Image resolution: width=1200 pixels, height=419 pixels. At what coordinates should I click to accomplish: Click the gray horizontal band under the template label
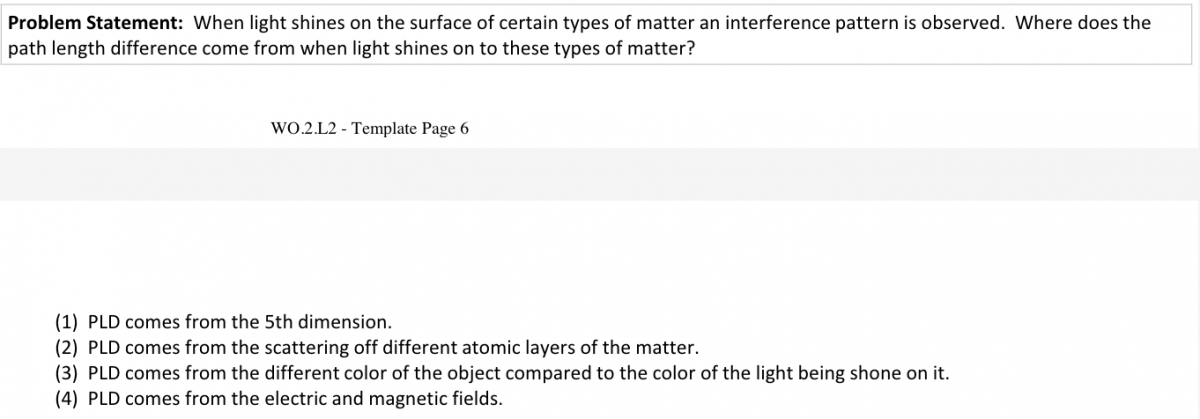tap(600, 175)
